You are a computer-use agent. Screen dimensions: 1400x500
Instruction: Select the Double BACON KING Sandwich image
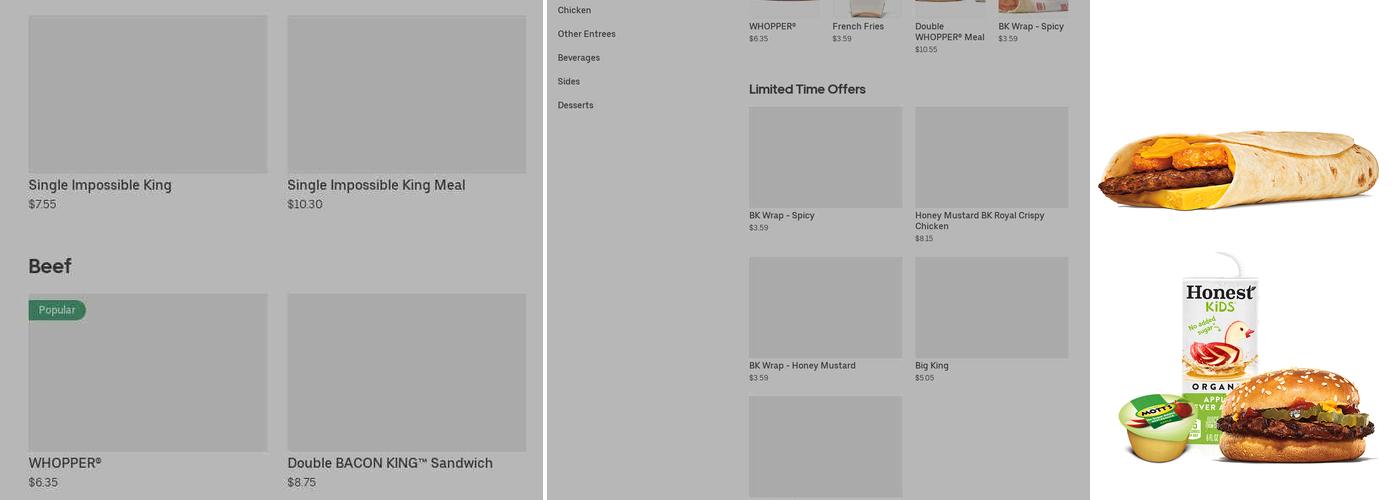[x=406, y=372]
